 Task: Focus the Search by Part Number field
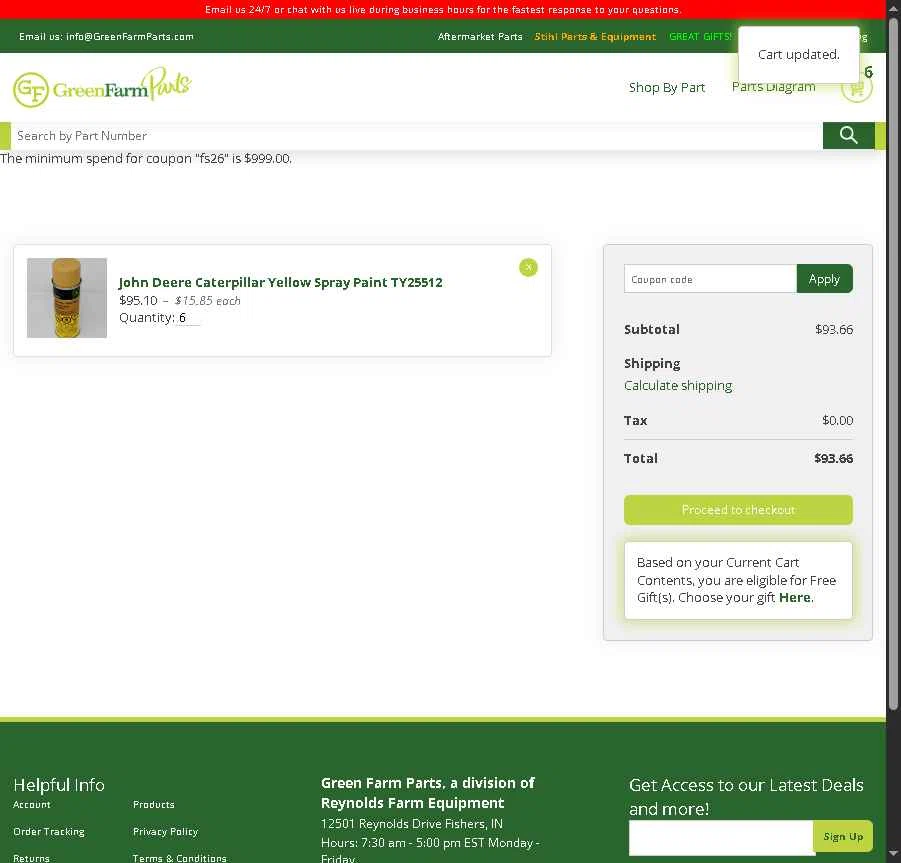(x=417, y=136)
